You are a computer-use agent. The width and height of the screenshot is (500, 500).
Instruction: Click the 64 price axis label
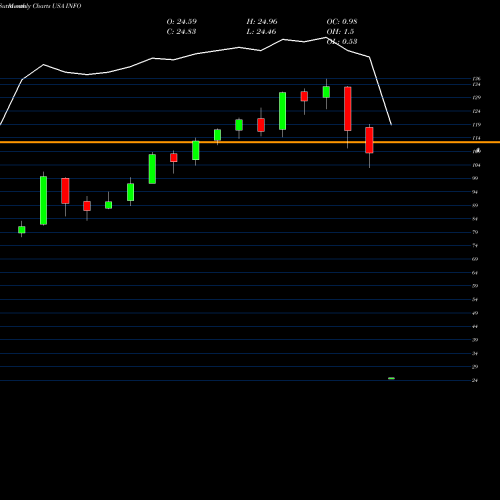(x=475, y=273)
